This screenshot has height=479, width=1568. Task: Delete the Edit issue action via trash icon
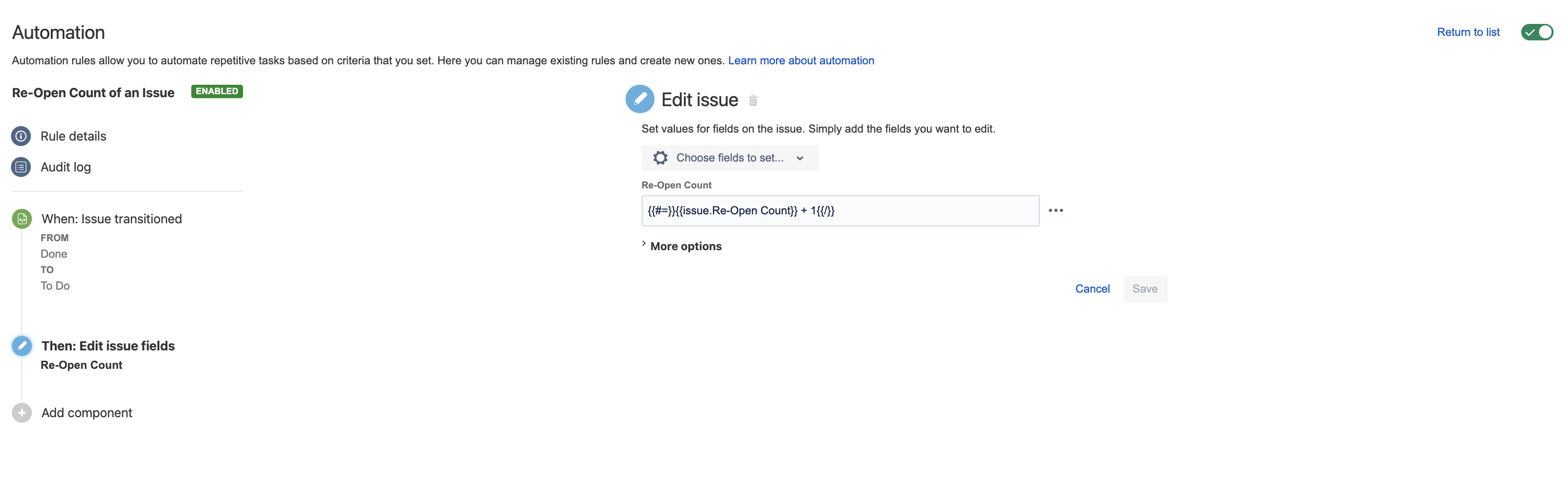coord(753,101)
